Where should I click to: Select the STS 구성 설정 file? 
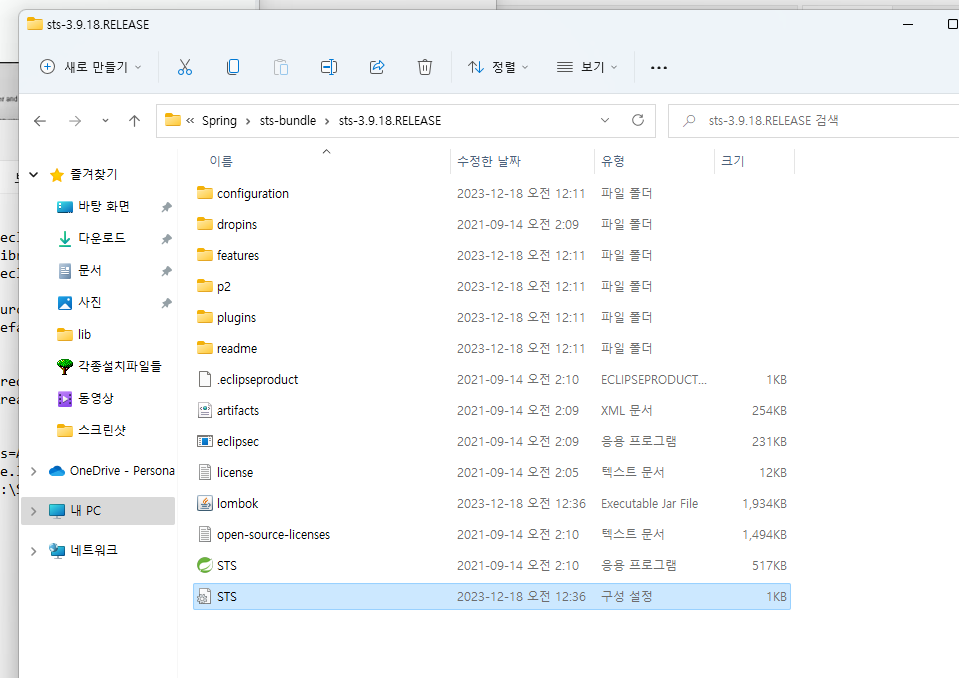(x=492, y=597)
